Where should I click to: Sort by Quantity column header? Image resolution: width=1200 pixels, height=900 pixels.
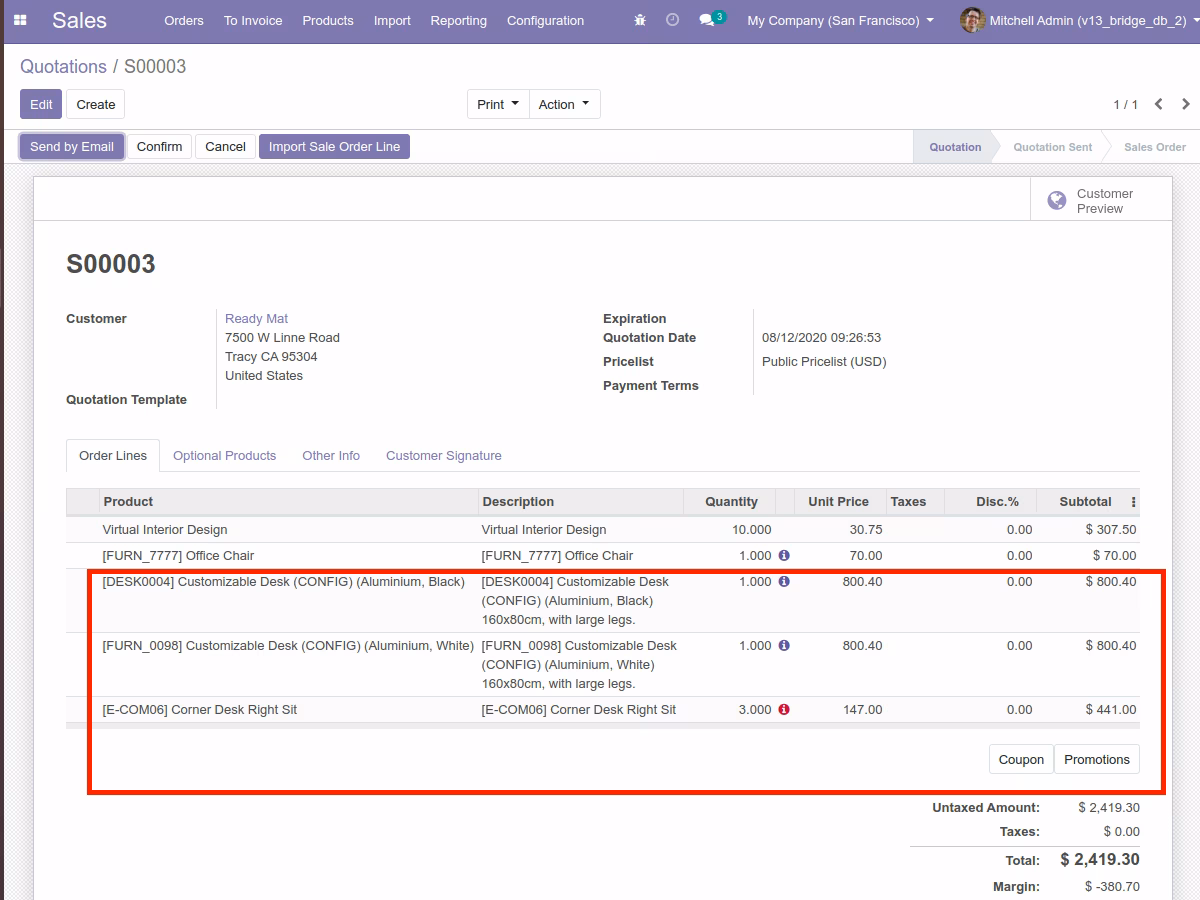(731, 501)
